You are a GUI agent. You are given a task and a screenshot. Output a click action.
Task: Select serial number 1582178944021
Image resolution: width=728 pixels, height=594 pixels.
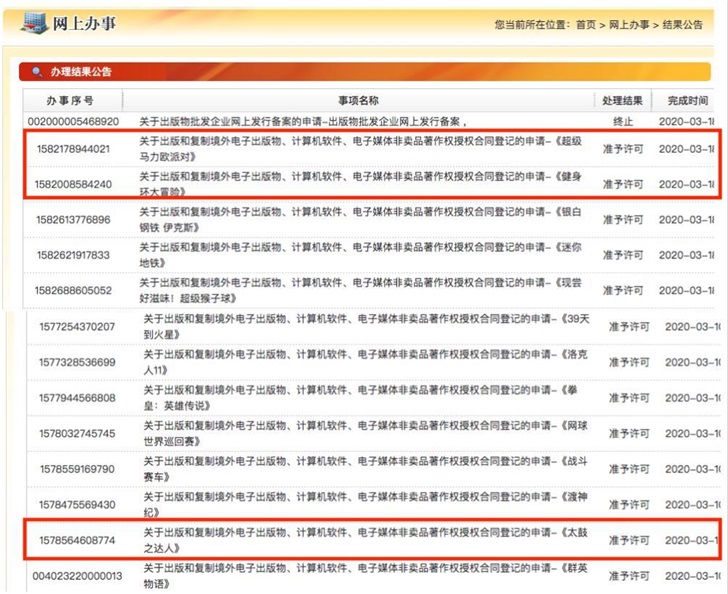point(73,149)
